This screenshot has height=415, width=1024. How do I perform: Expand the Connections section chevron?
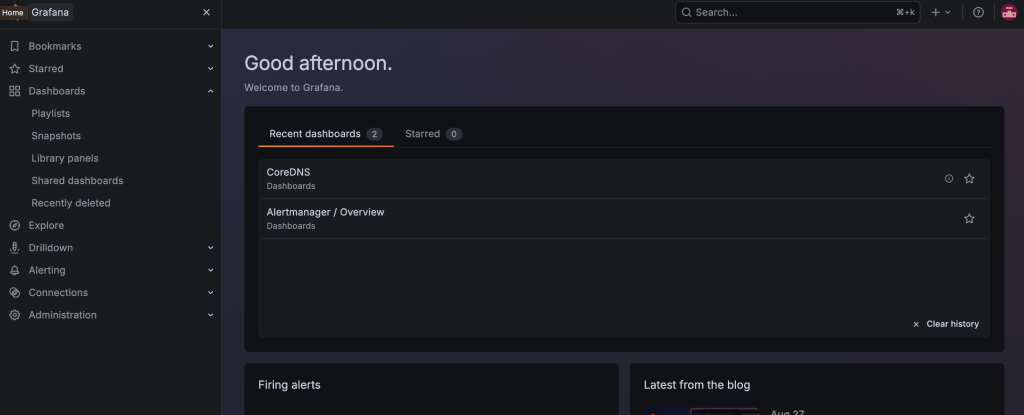tap(210, 292)
